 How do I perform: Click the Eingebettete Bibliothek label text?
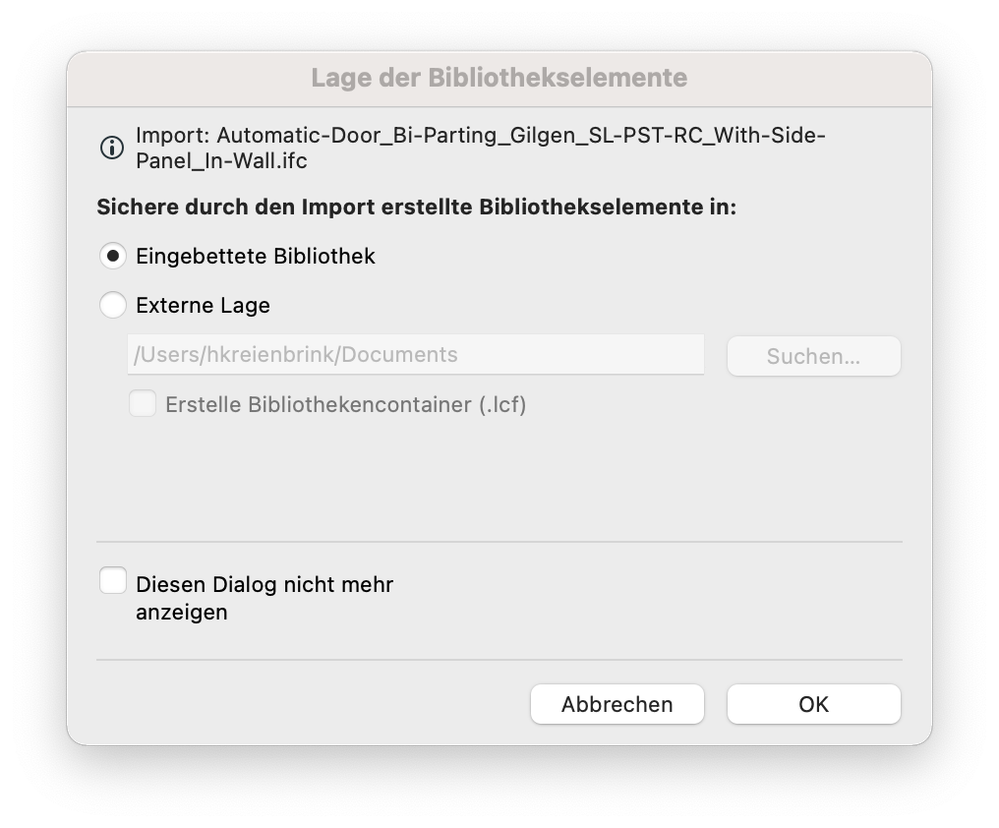(255, 256)
